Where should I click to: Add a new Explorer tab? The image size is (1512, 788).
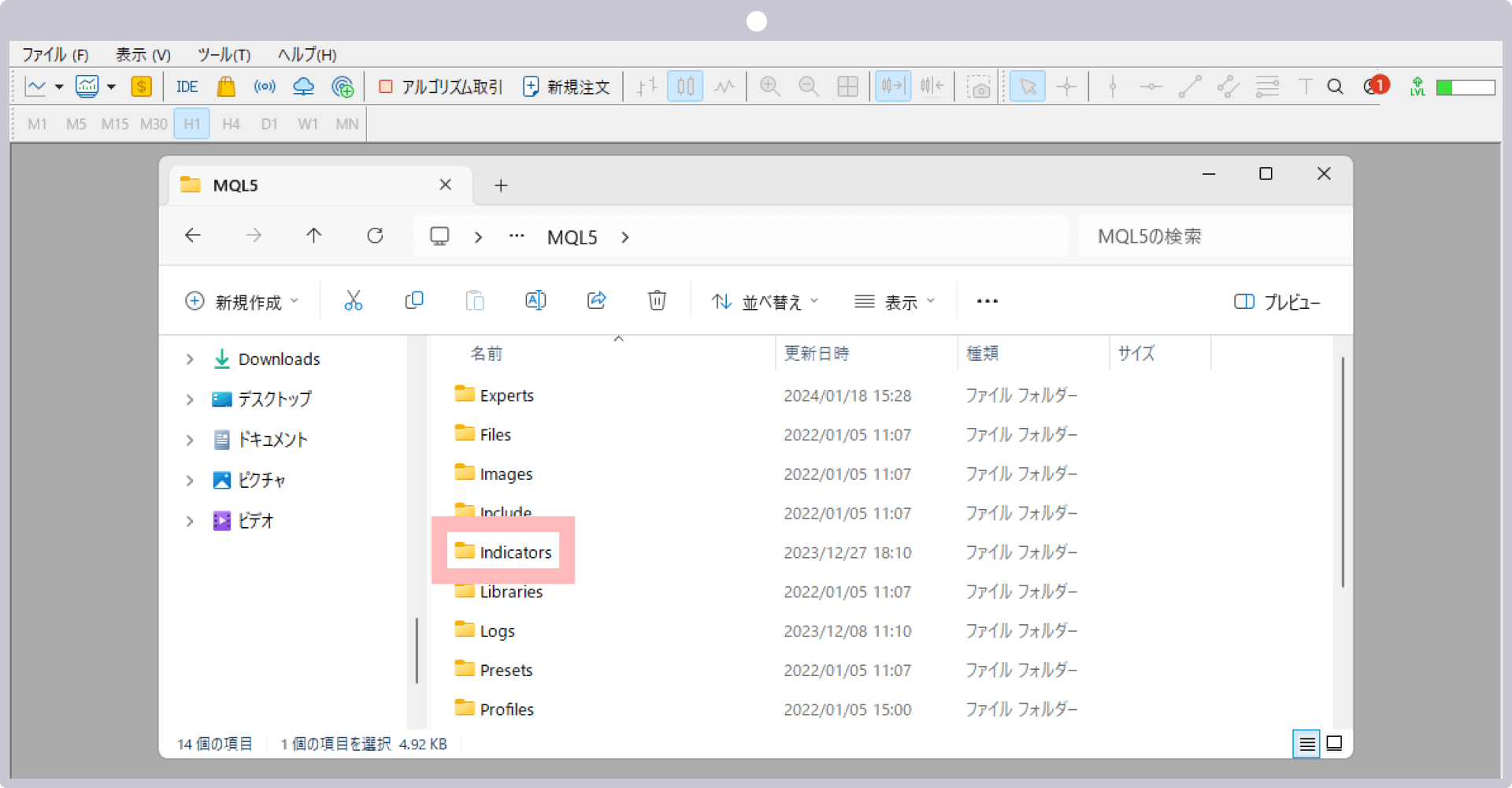click(501, 185)
